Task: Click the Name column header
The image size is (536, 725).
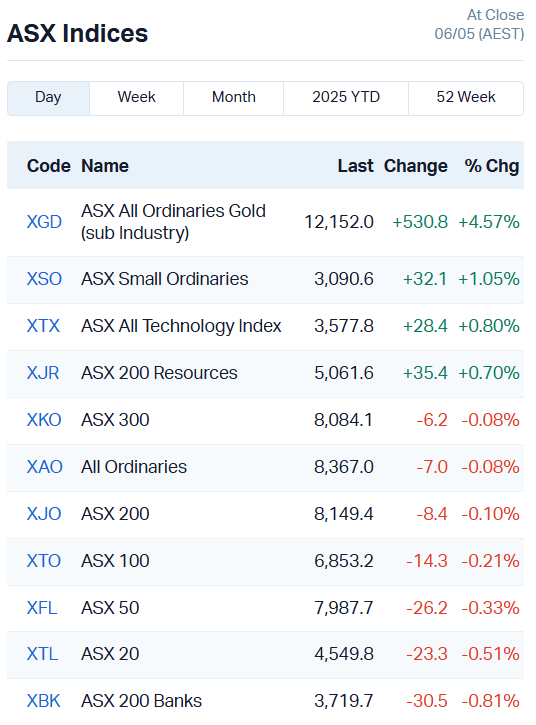Action: (105, 166)
